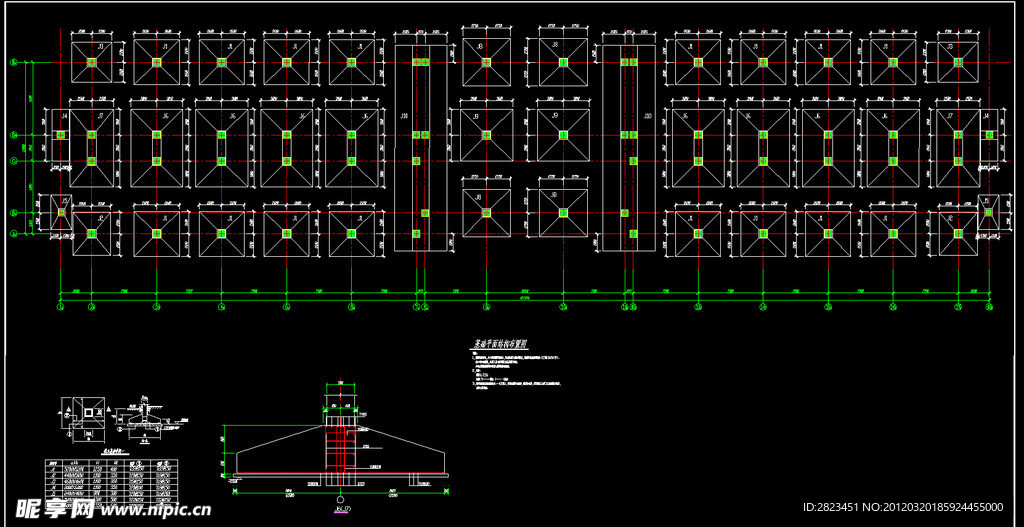Open the www.nipic.cn watermark link

[x=155, y=510]
